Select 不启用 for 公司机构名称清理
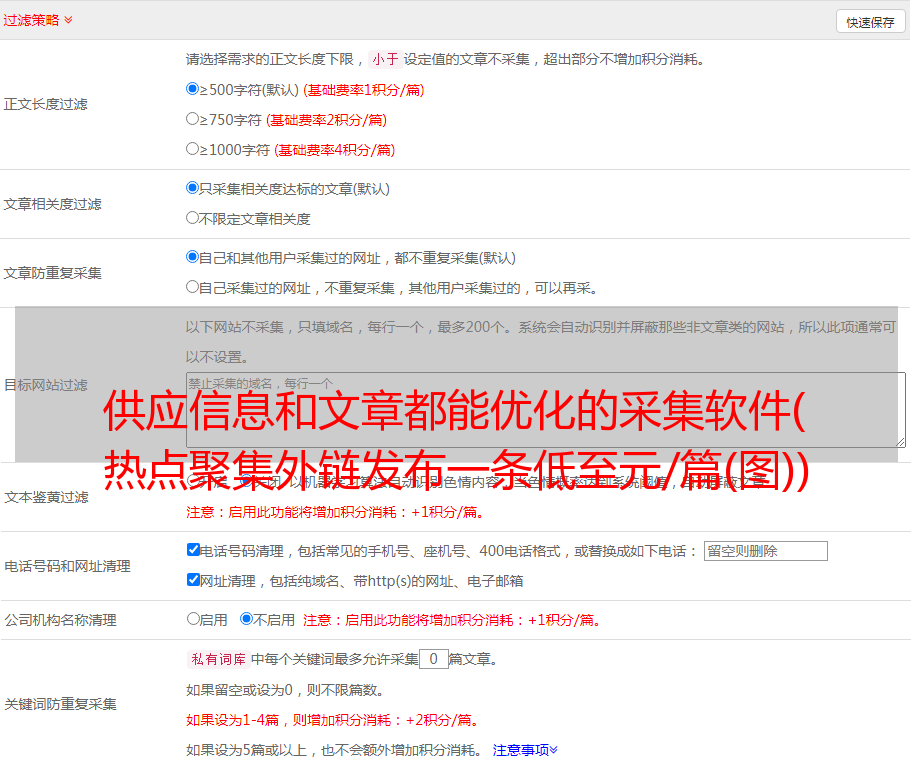 [x=246, y=619]
